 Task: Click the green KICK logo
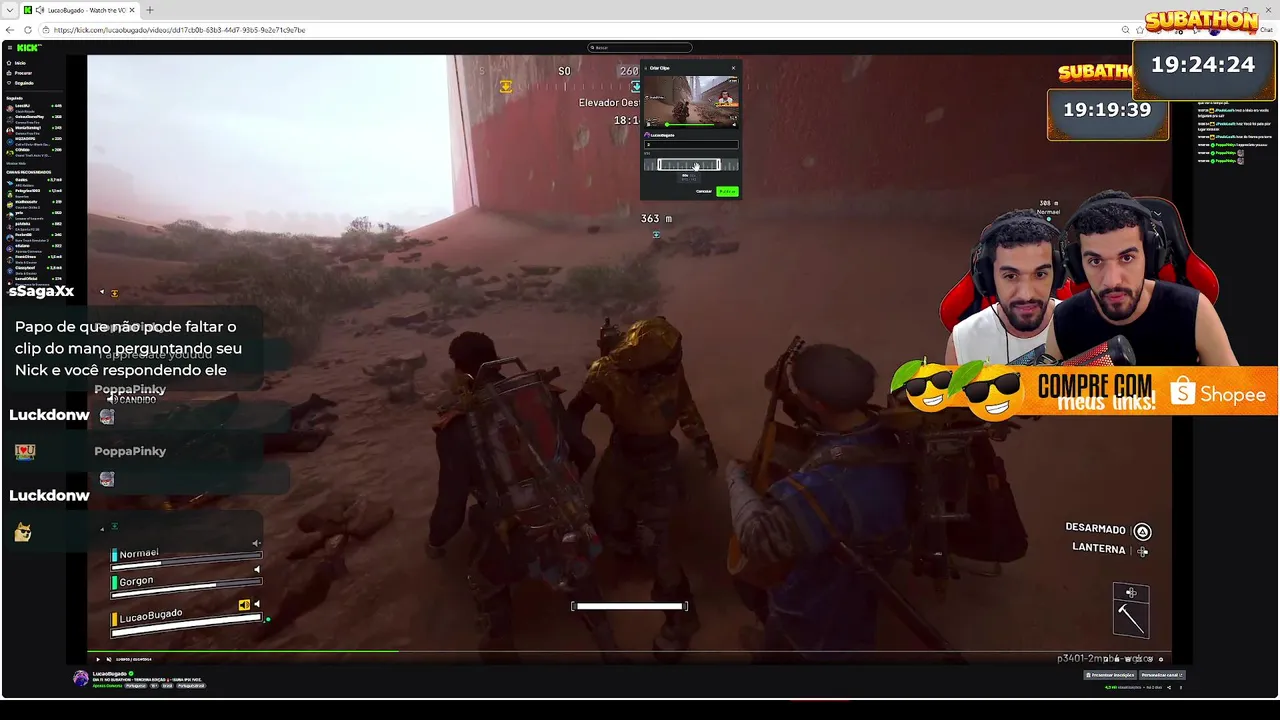(28, 47)
